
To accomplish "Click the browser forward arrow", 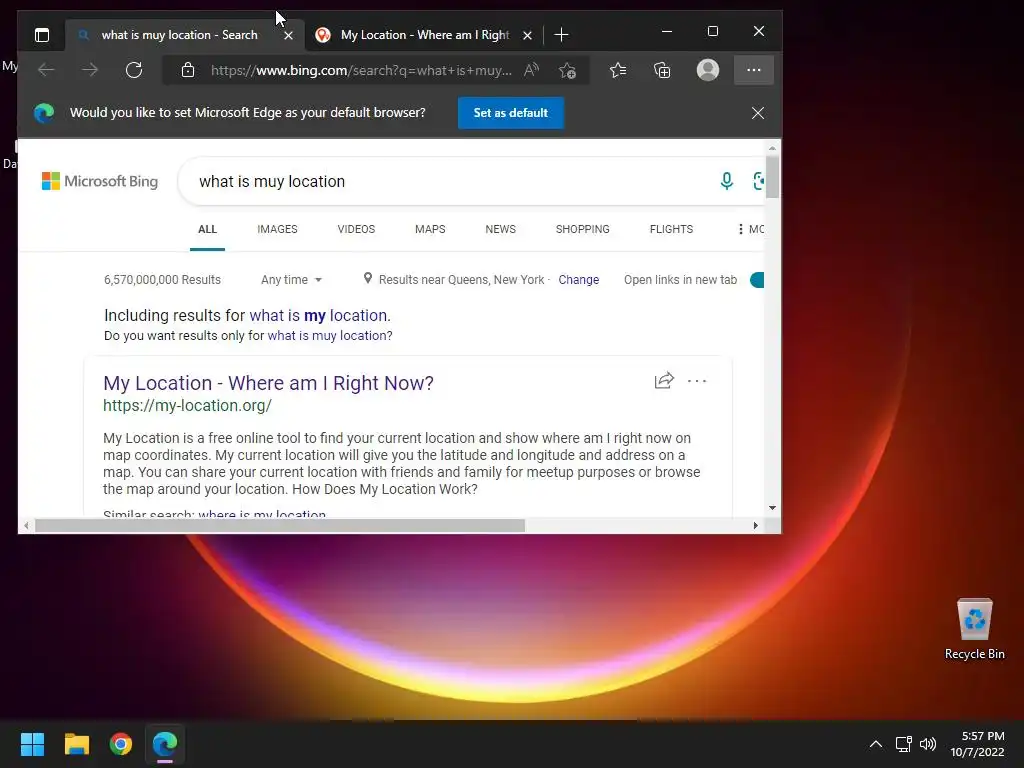I will [x=90, y=70].
